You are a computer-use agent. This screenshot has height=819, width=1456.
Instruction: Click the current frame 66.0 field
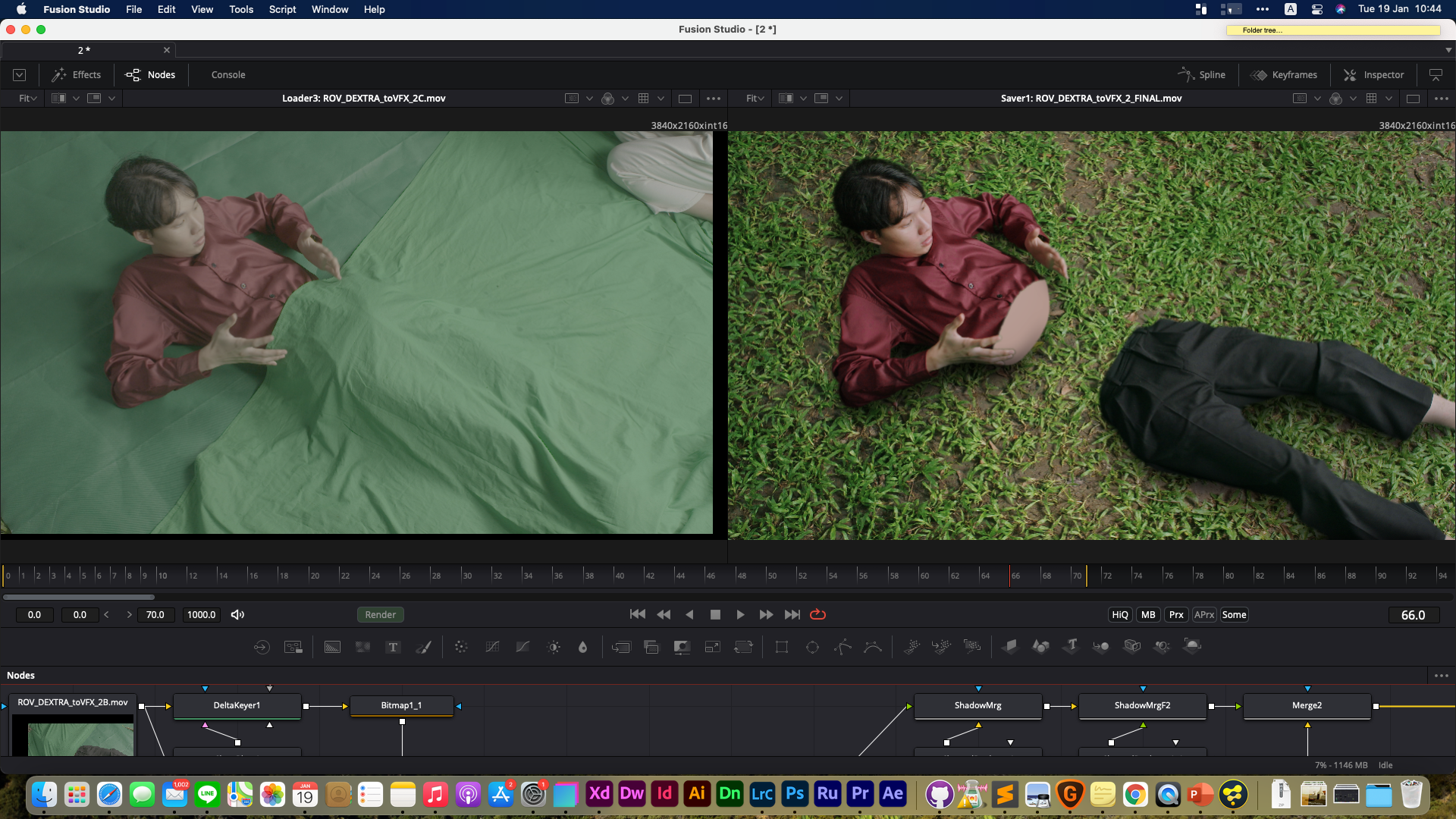pos(1413,615)
